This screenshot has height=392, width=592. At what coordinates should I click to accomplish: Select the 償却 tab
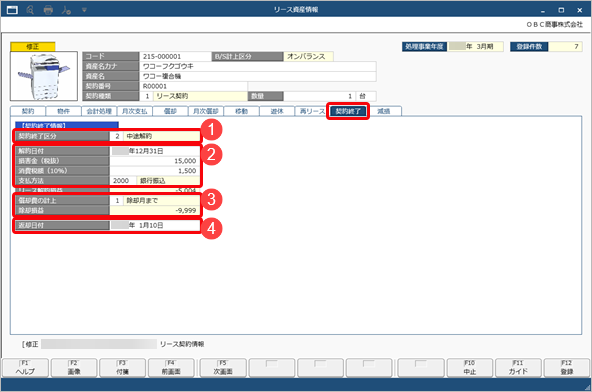[170, 111]
